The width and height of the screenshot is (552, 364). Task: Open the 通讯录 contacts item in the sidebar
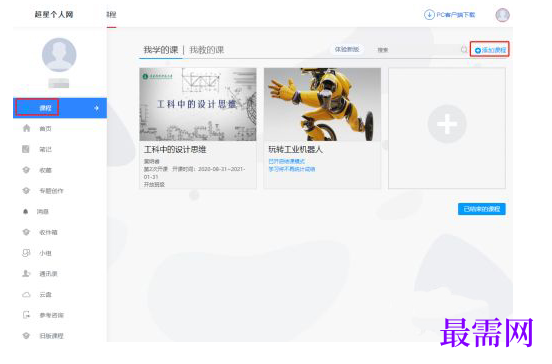(48, 274)
